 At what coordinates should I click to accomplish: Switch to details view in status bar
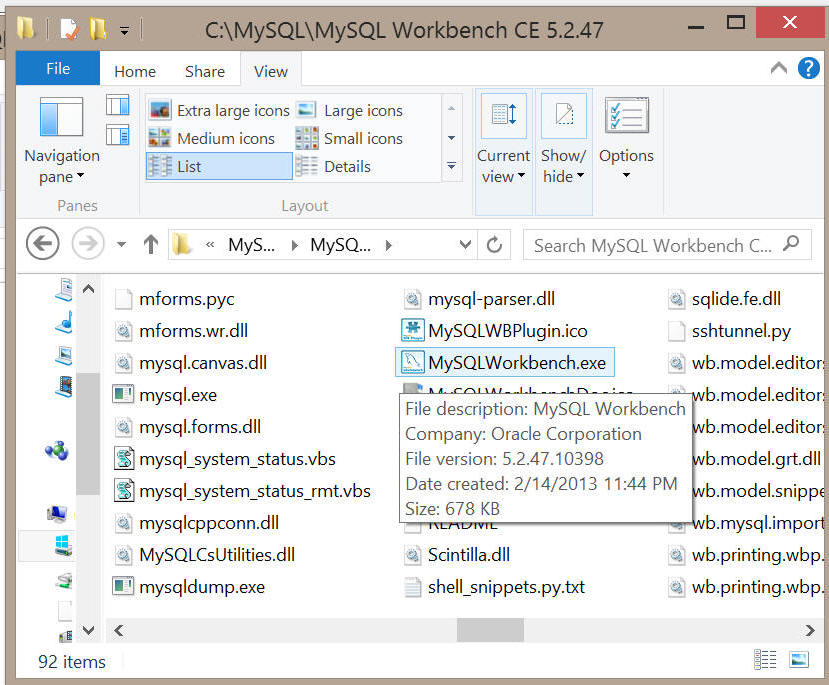[x=764, y=660]
